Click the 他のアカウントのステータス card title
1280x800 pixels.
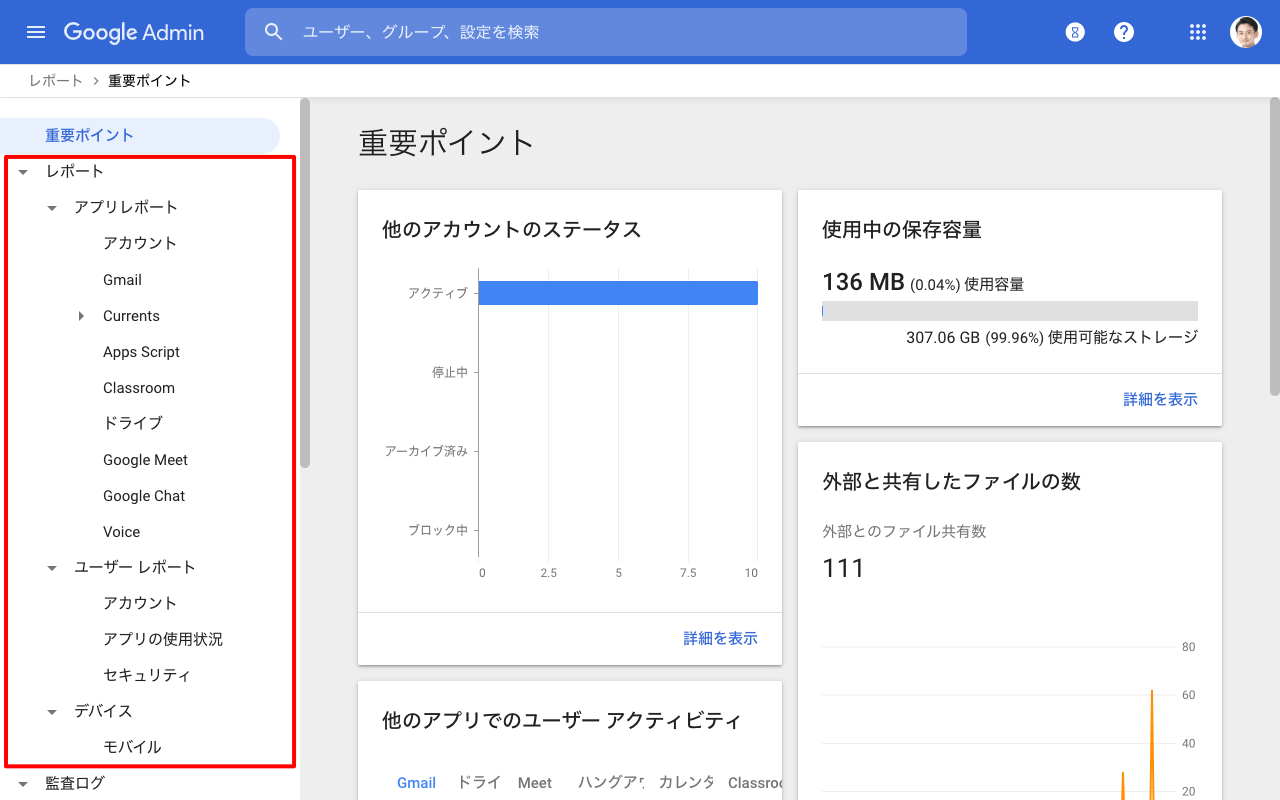(512, 229)
